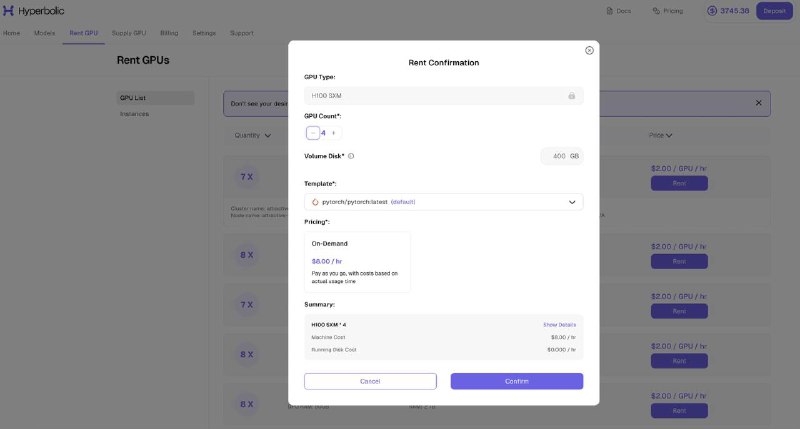Open Docs from the document icon

[609, 11]
